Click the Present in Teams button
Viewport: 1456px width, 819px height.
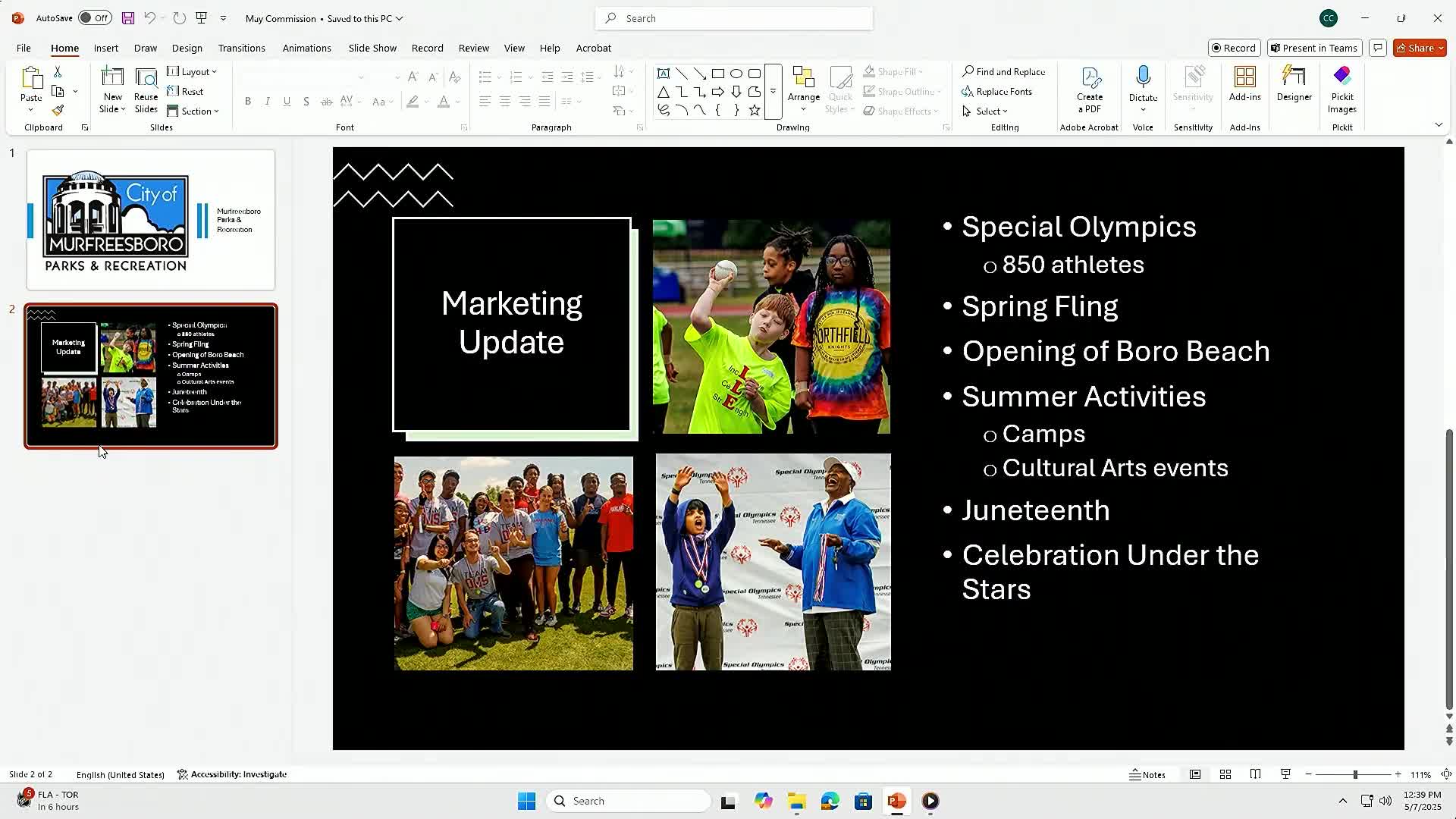[1314, 48]
